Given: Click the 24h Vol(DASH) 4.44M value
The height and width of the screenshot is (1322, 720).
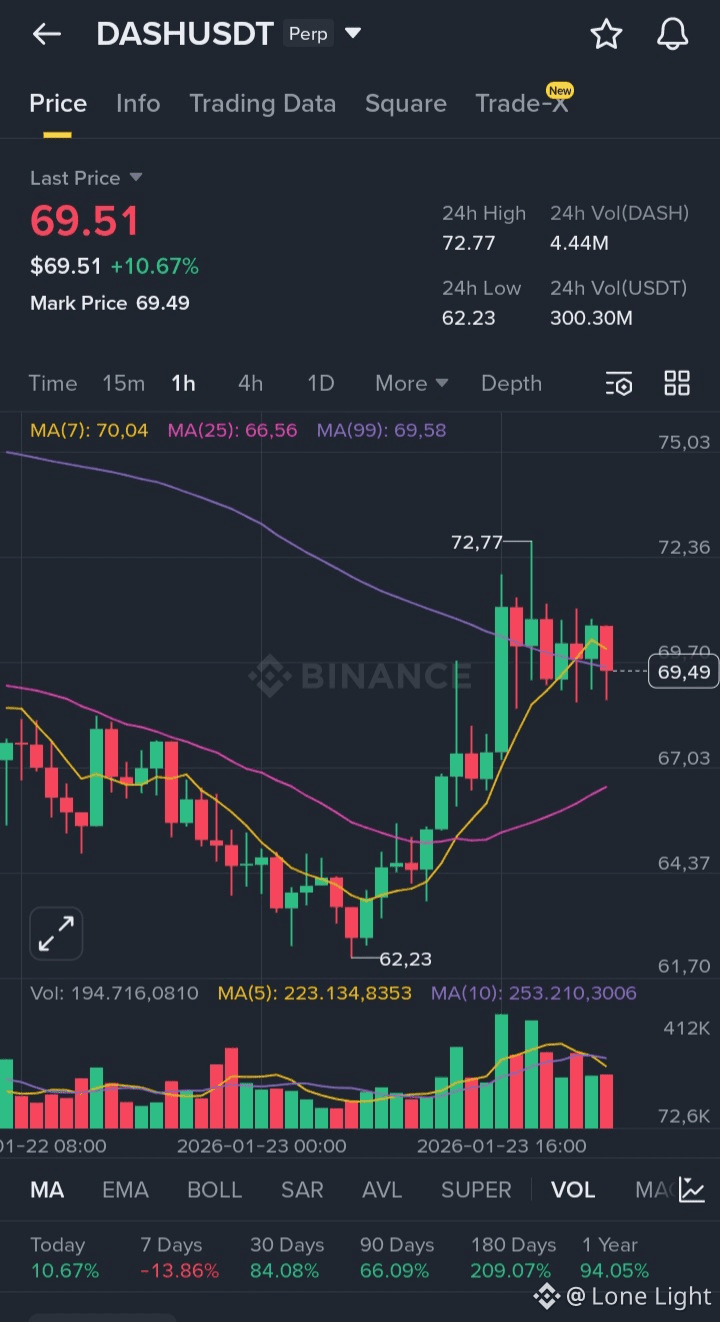Looking at the screenshot, I should click(580, 243).
